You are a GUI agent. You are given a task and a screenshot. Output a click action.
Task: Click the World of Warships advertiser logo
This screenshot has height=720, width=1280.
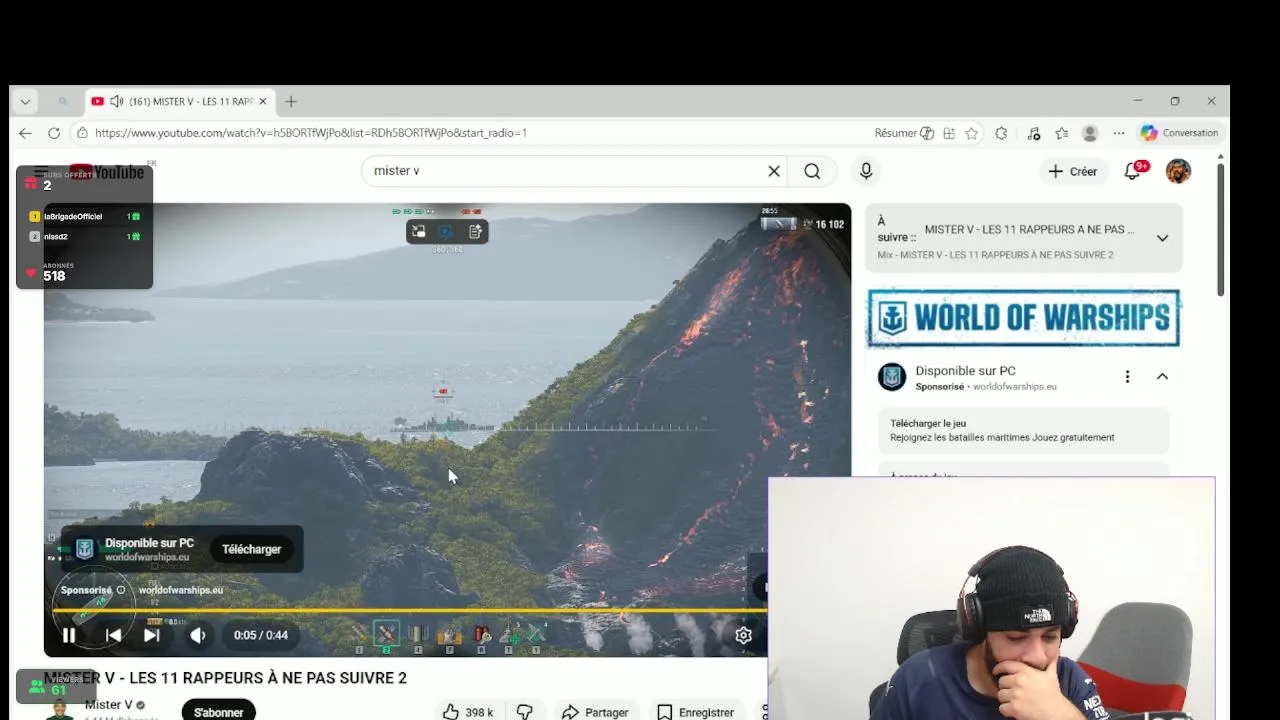click(x=891, y=377)
